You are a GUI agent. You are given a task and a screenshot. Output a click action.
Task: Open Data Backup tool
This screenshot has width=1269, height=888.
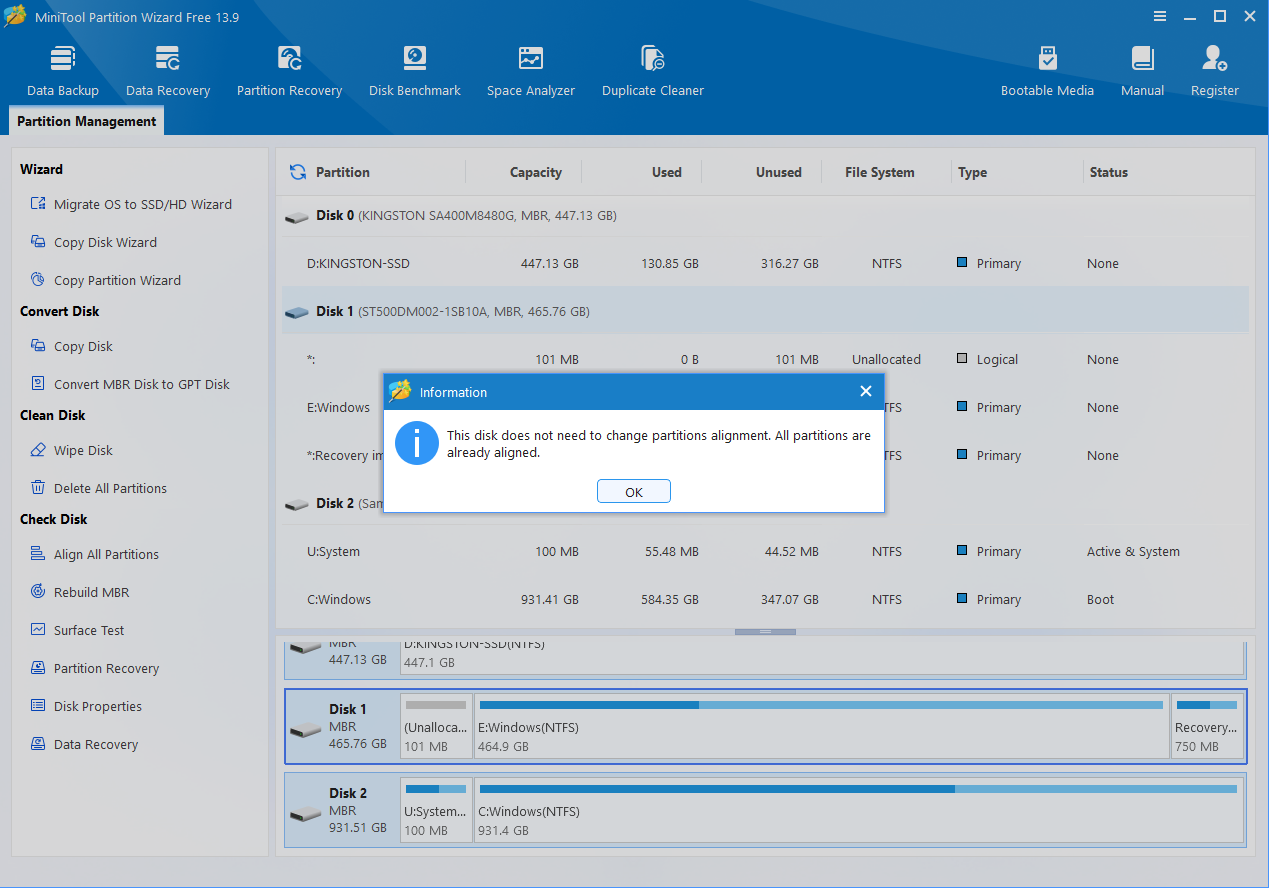(62, 72)
